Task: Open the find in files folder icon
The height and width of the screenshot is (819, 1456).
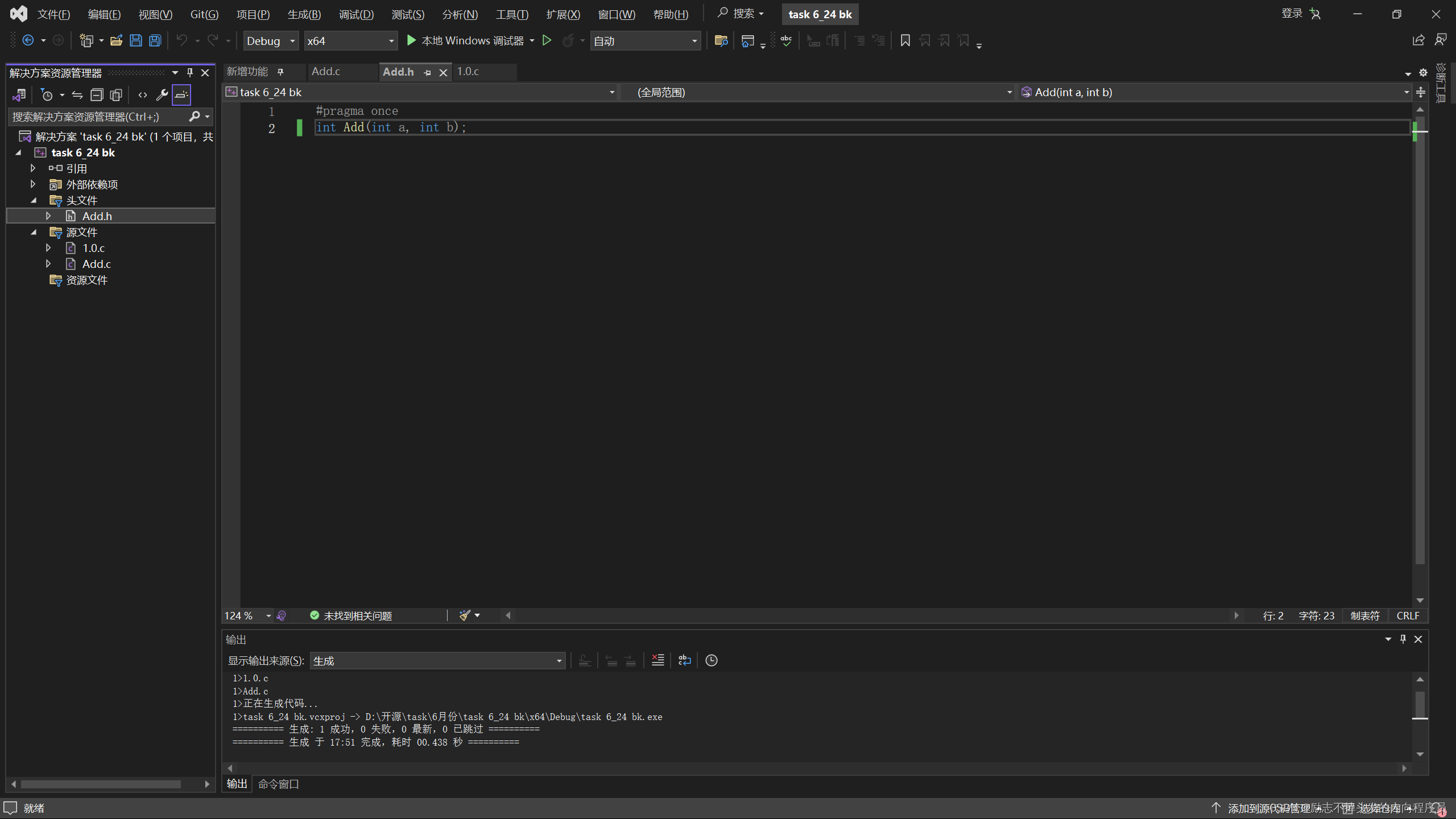Action: coord(721,40)
